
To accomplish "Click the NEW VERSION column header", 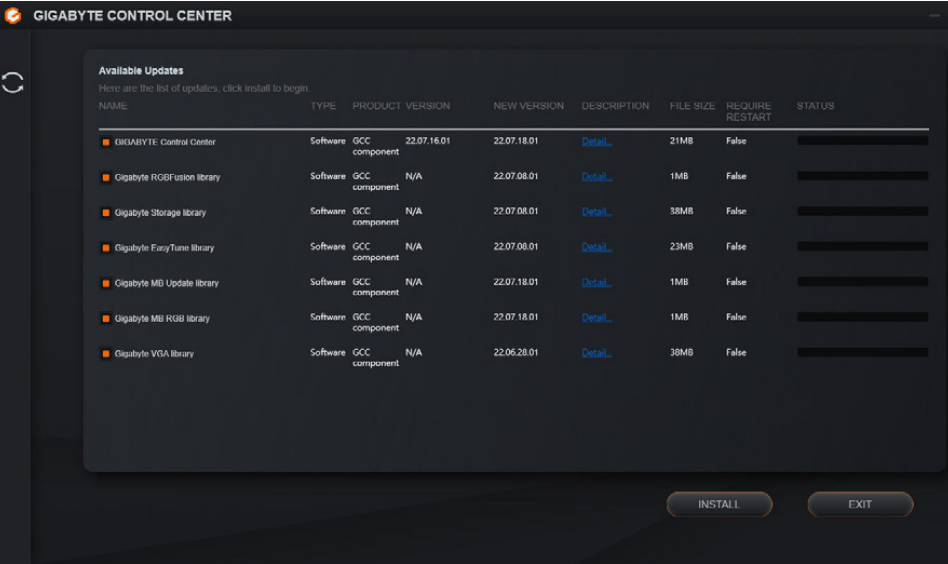I will 528,106.
